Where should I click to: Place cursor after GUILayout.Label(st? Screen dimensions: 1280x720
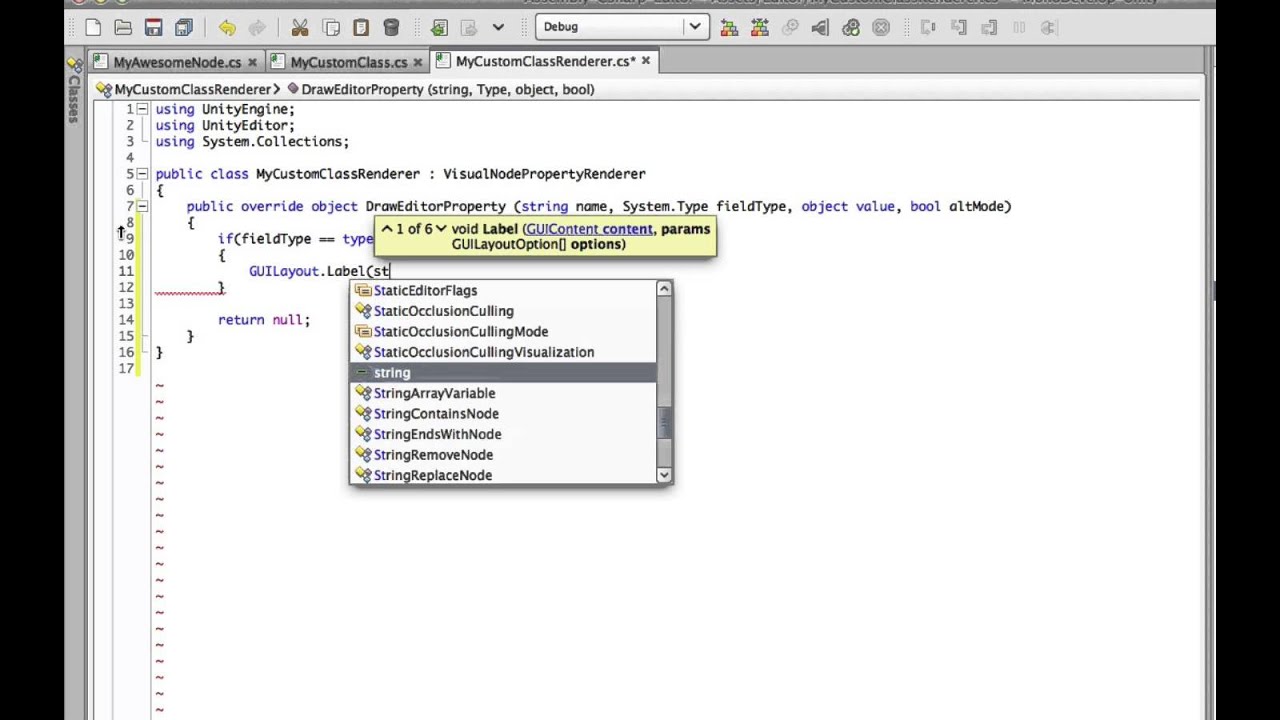pyautogui.click(x=390, y=271)
